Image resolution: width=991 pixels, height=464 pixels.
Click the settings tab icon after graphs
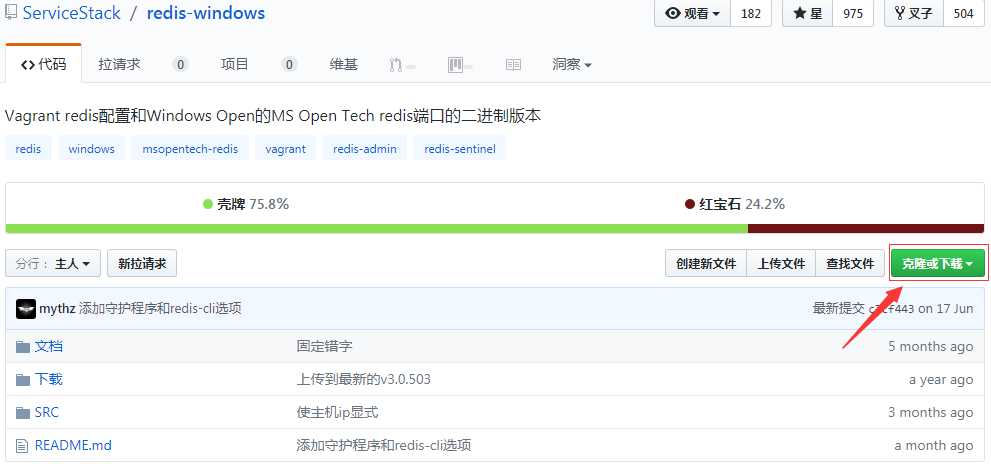(513, 64)
